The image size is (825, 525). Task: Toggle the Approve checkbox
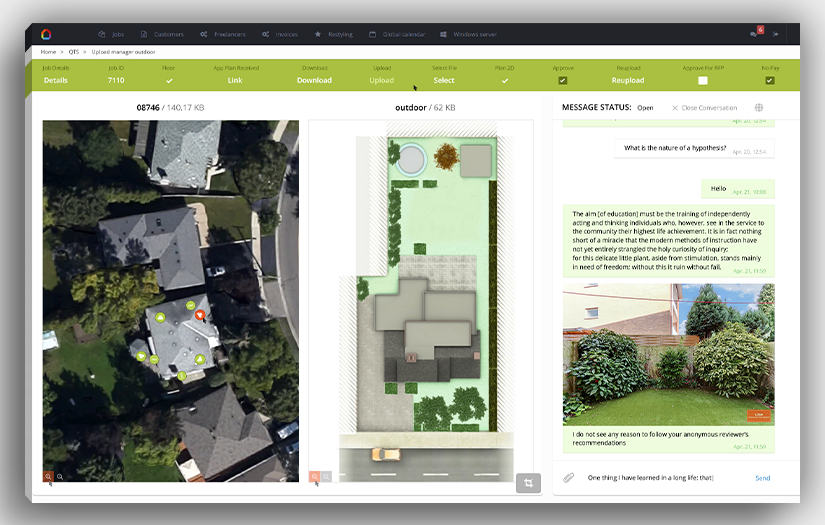(x=563, y=80)
